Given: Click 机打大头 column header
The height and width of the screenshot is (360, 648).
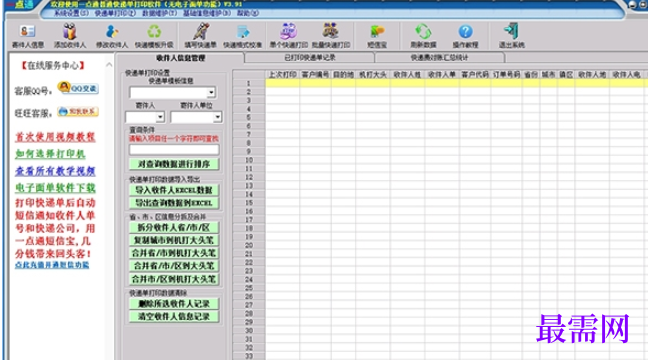Looking at the screenshot, I should click(x=373, y=75).
